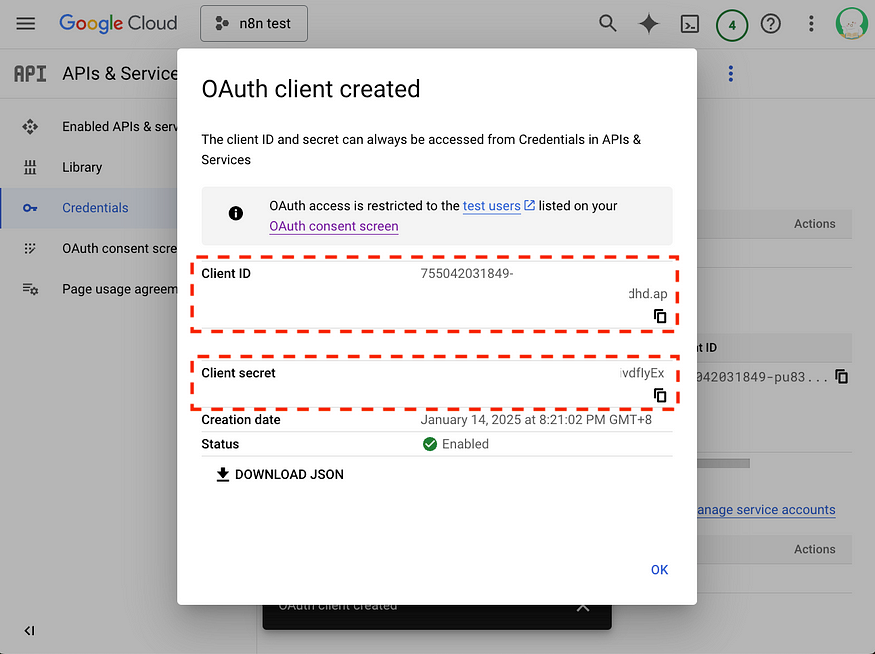The image size is (875, 654).
Task: Open Gemini AI sparkle assistant
Action: (x=648, y=23)
